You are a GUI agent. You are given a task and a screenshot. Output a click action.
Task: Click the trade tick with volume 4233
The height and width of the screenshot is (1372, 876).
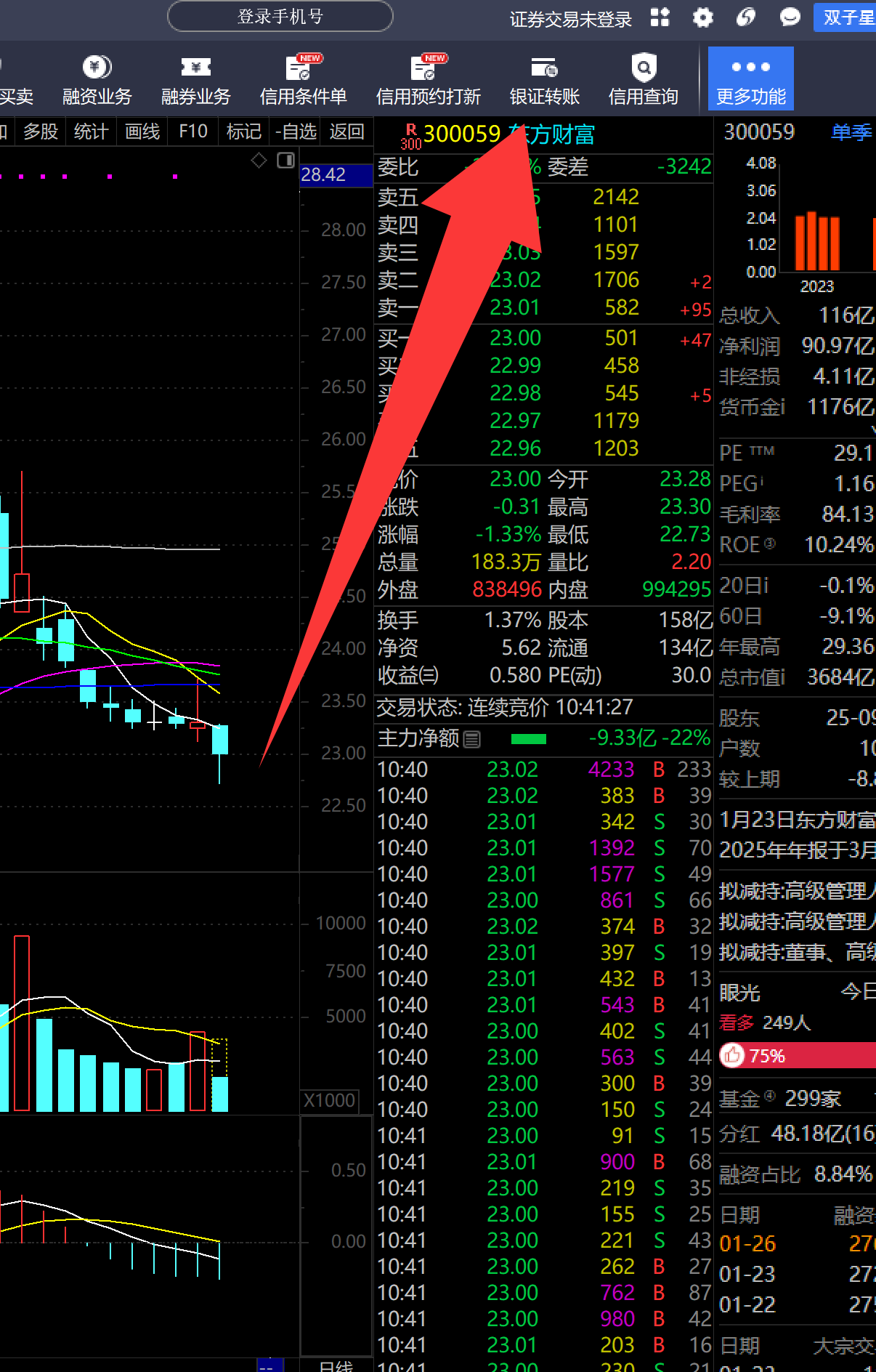click(544, 770)
